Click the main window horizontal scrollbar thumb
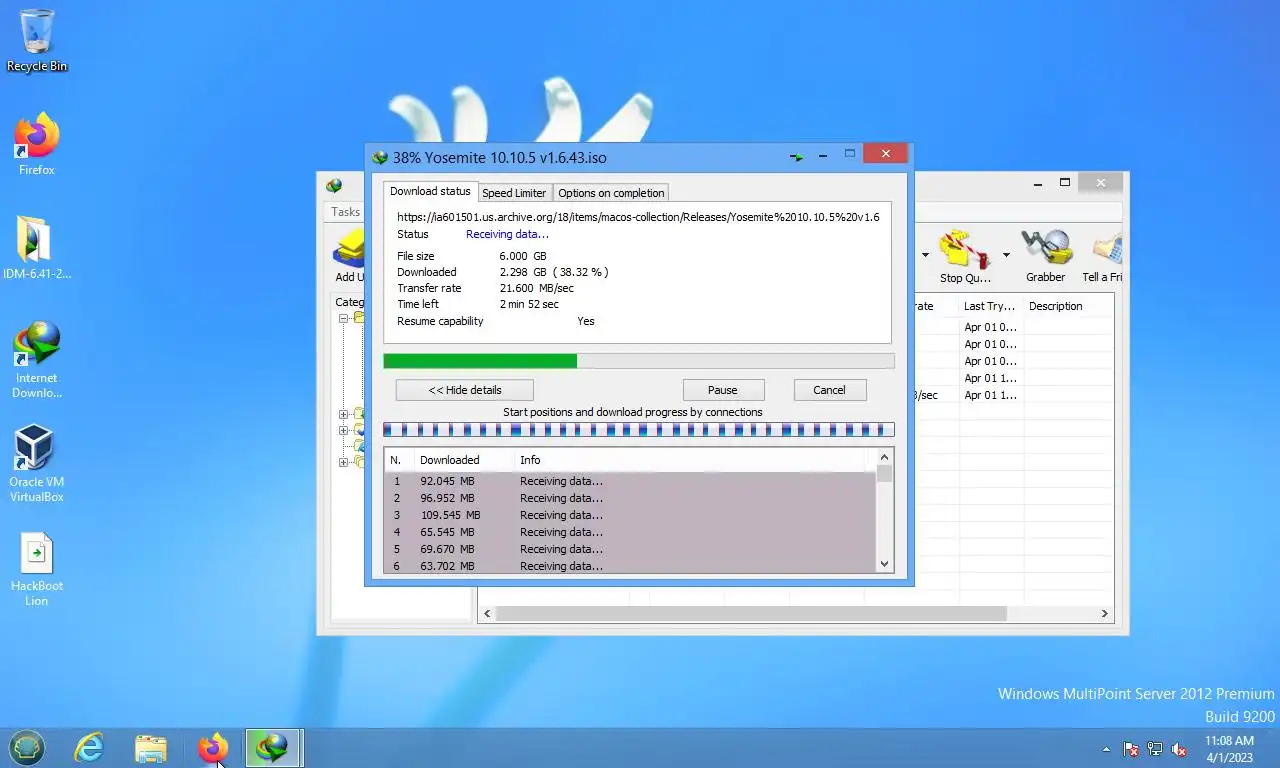The width and height of the screenshot is (1280, 768). 751,613
